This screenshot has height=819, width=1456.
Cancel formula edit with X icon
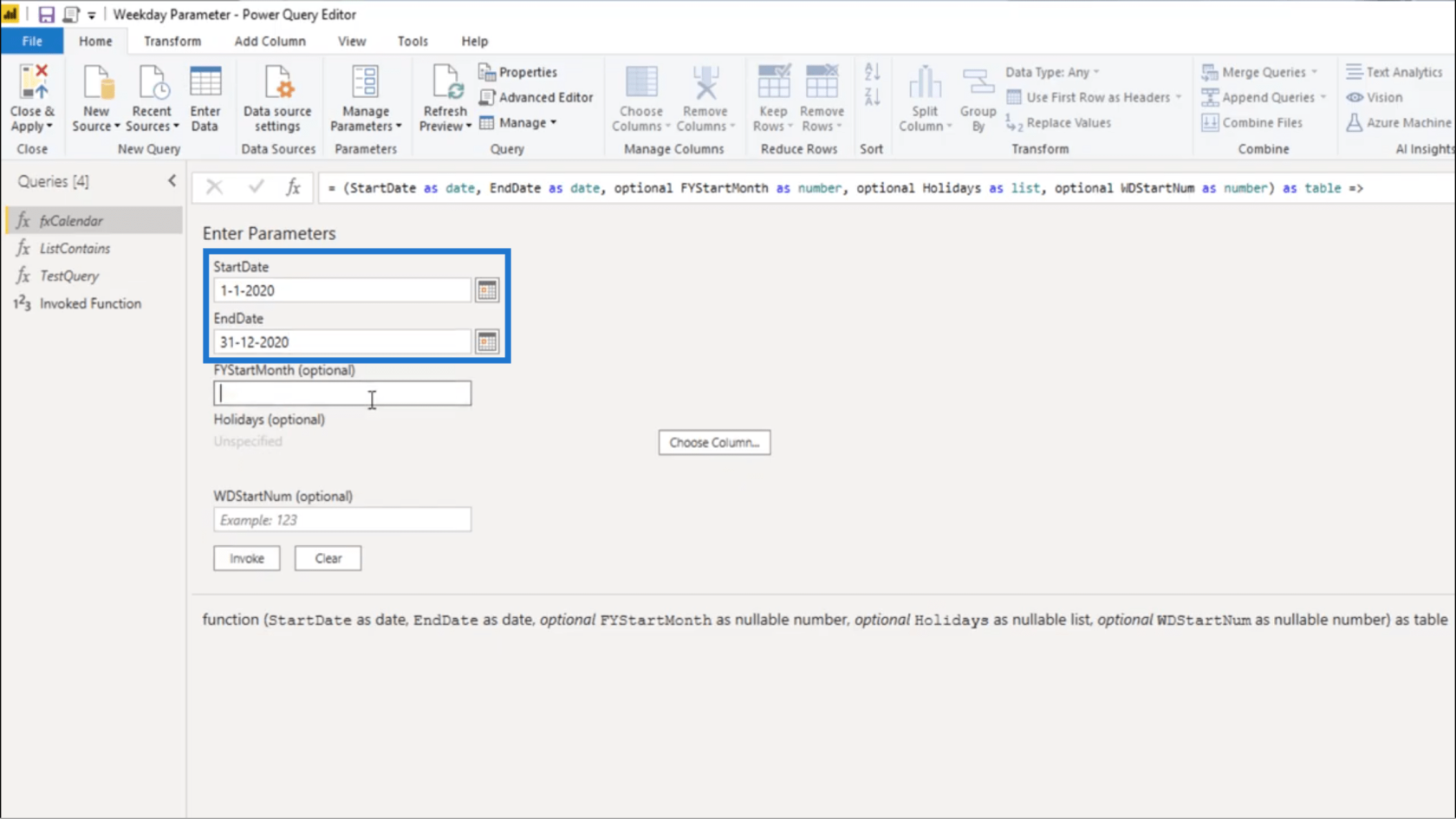[x=214, y=187]
